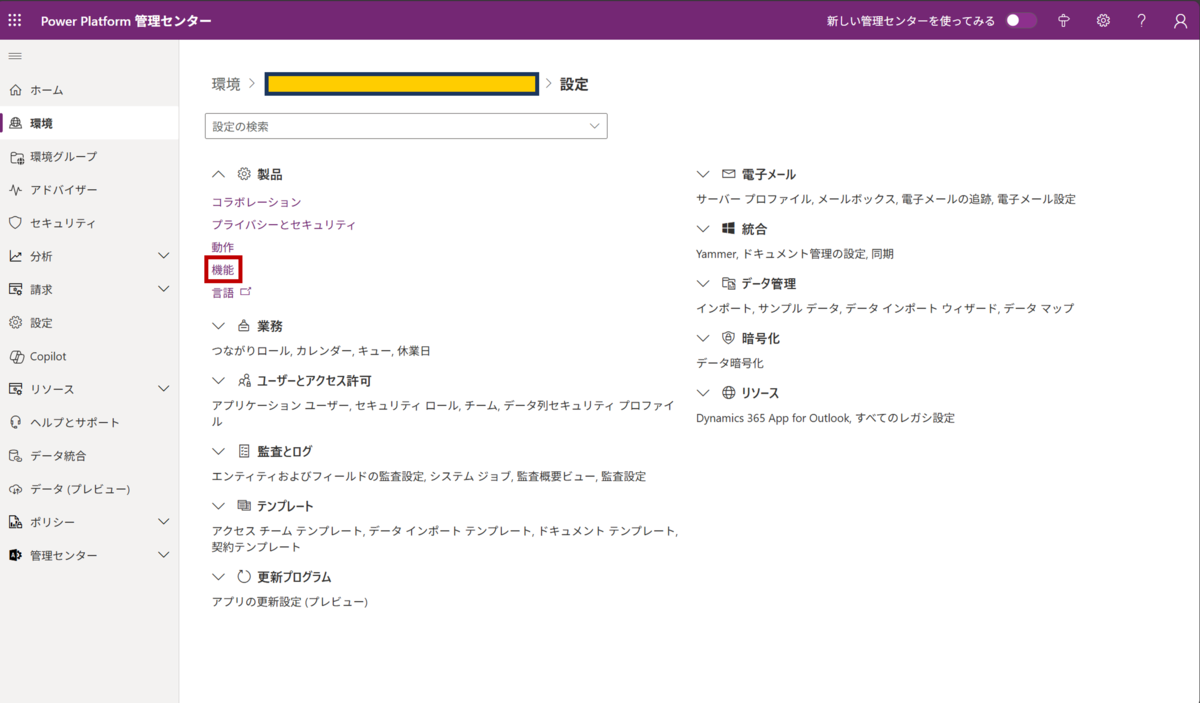This screenshot has height=703, width=1200.
Task: Click the Copilot icon in the sidebar
Action: (15, 356)
